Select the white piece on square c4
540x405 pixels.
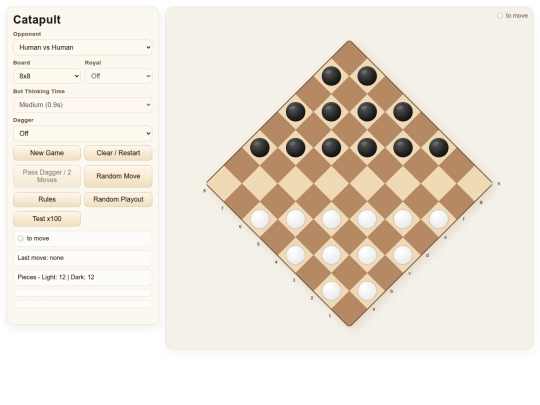pyautogui.click(x=331, y=219)
